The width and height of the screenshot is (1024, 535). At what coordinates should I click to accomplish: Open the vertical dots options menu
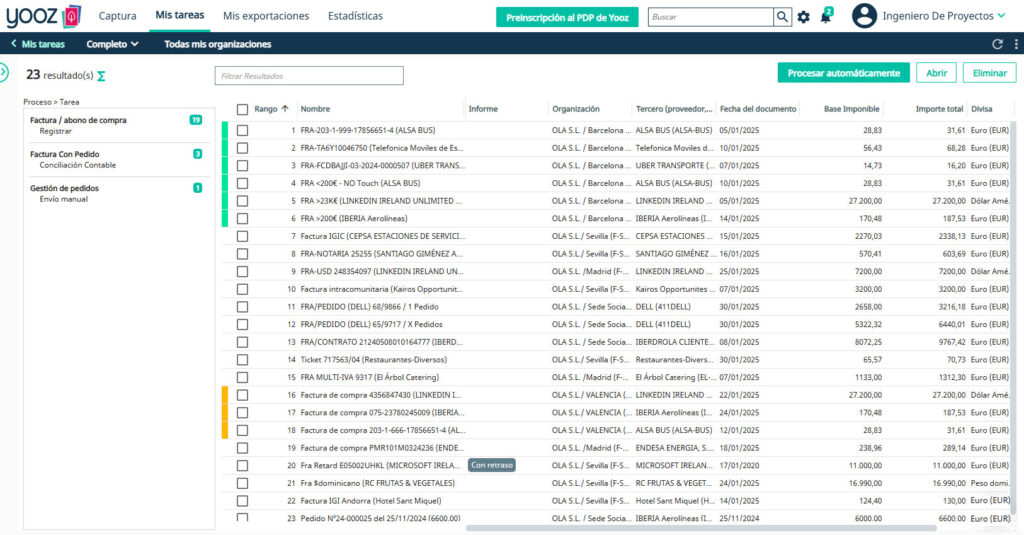pyautogui.click(x=1016, y=44)
